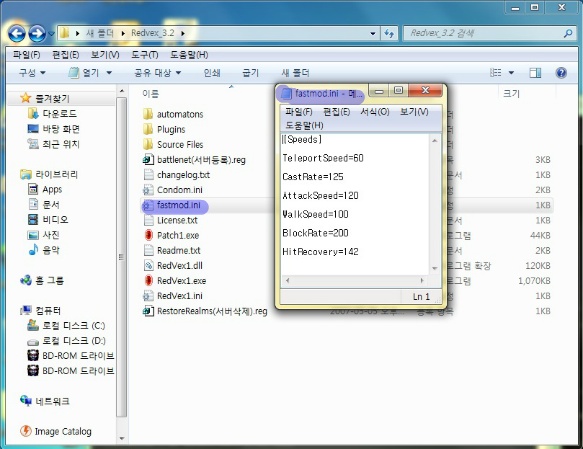Expand the view options dropdown arrow
The height and width of the screenshot is (449, 583).
pos(511,72)
